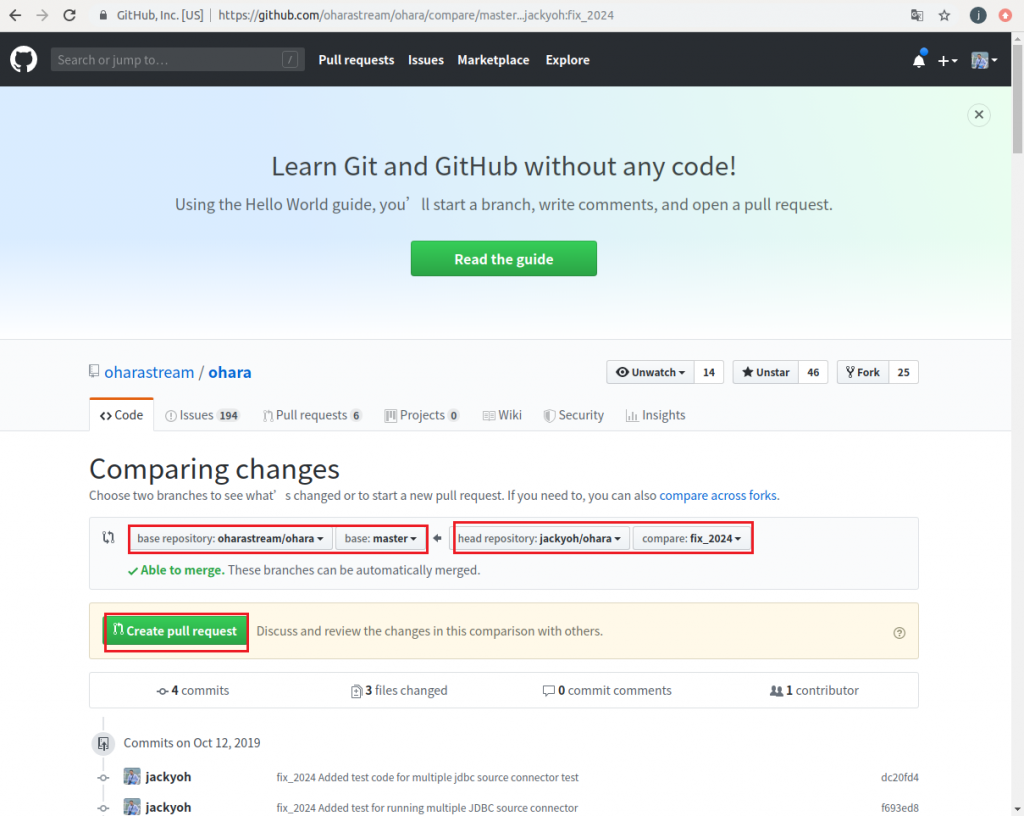Click jackyoh avatar on commit dc20fd4
The image size is (1024, 816).
[x=132, y=777]
